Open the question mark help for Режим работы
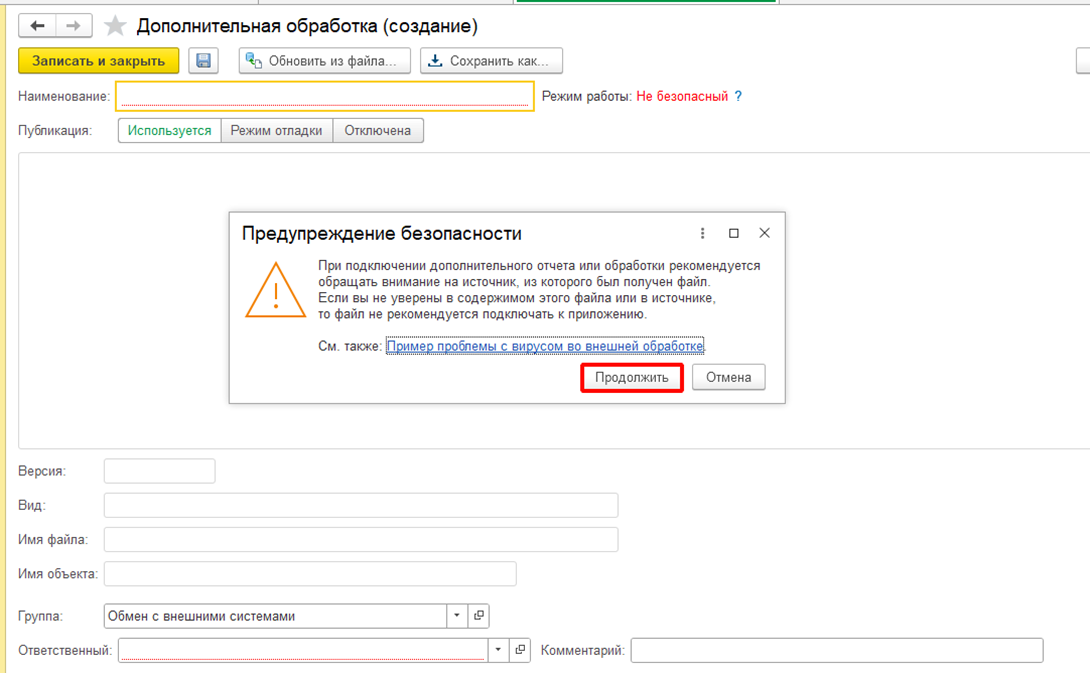1090x673 pixels. pyautogui.click(x=739, y=97)
